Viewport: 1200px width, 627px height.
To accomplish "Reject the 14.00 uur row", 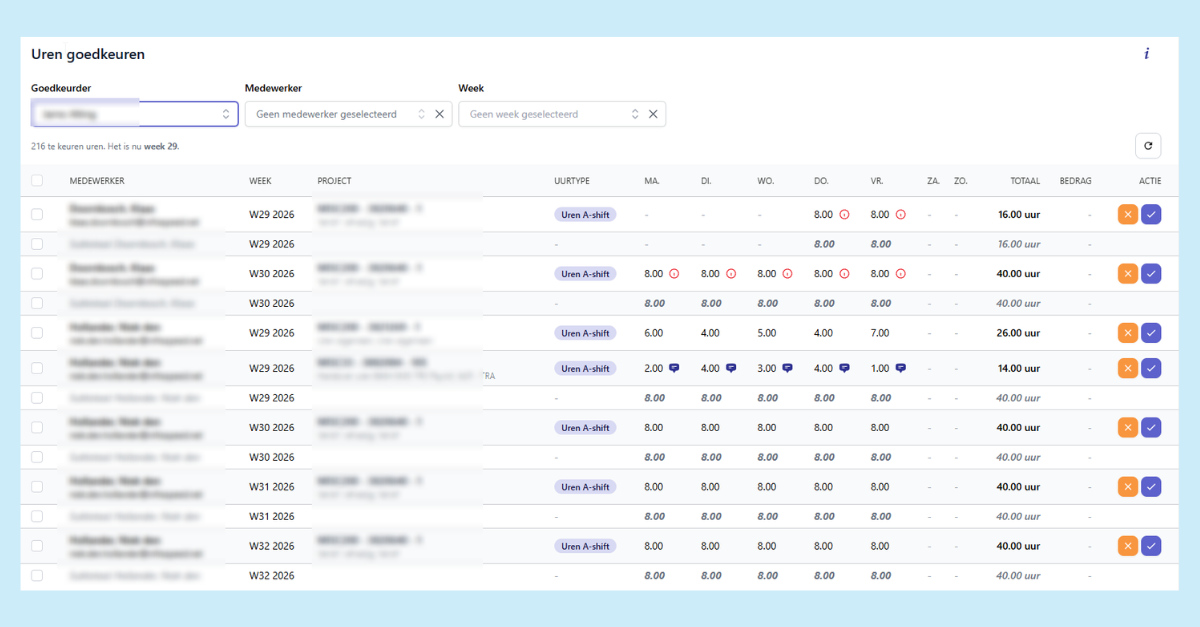I will pos(1128,368).
